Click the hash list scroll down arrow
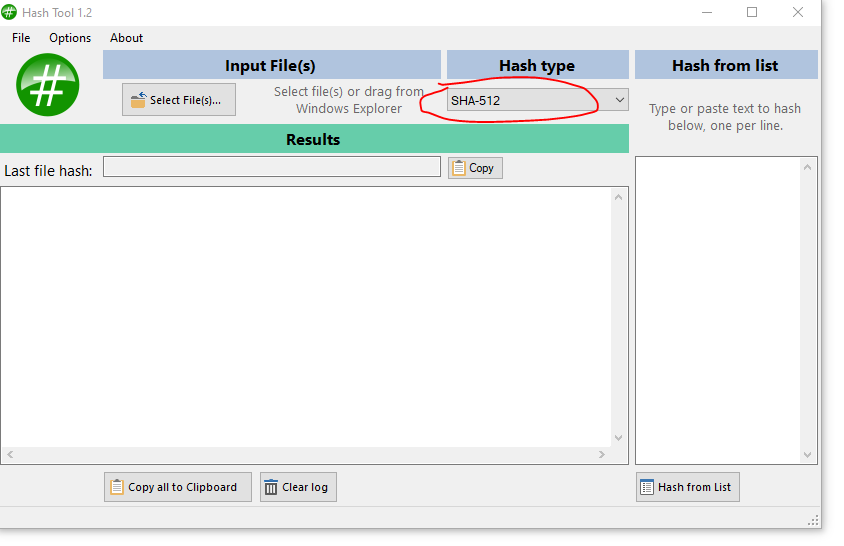Screen dimensions: 844x546 click(809, 455)
